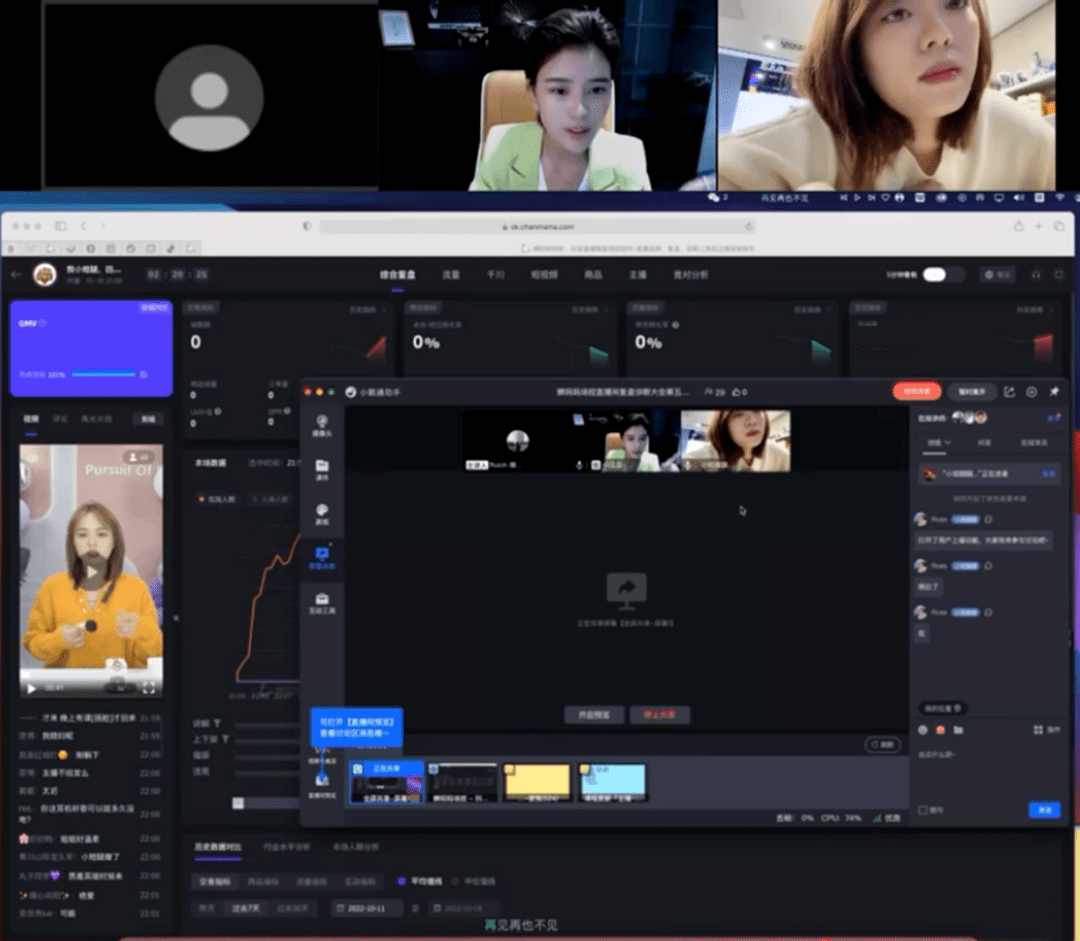The image size is (1080, 941).
Task: Click the chart timeline slider handle
Action: click(238, 803)
